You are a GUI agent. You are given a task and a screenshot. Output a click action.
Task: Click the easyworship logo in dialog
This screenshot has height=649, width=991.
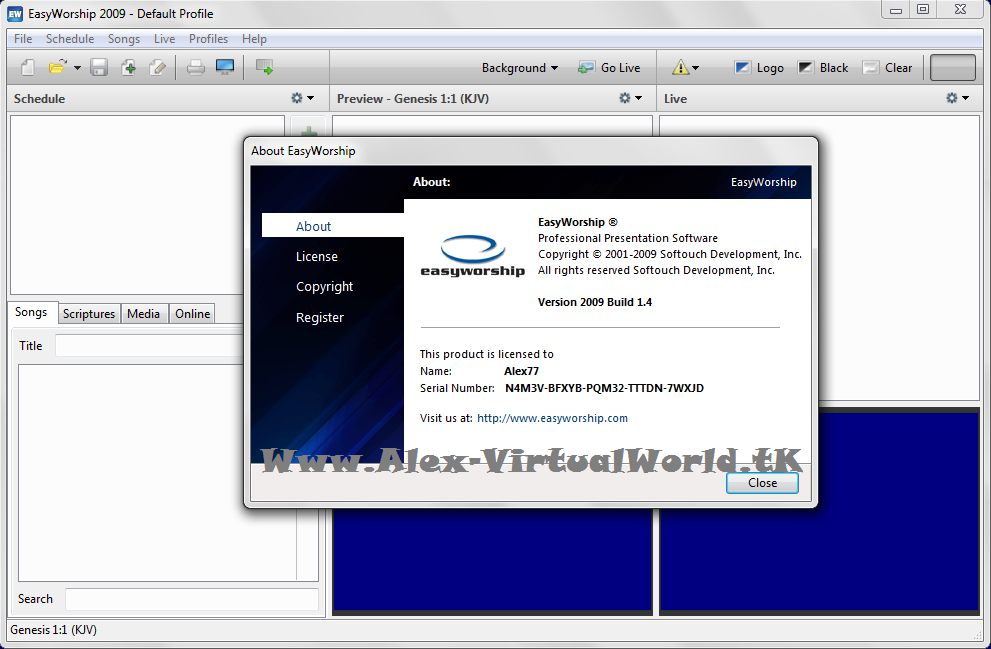[473, 255]
